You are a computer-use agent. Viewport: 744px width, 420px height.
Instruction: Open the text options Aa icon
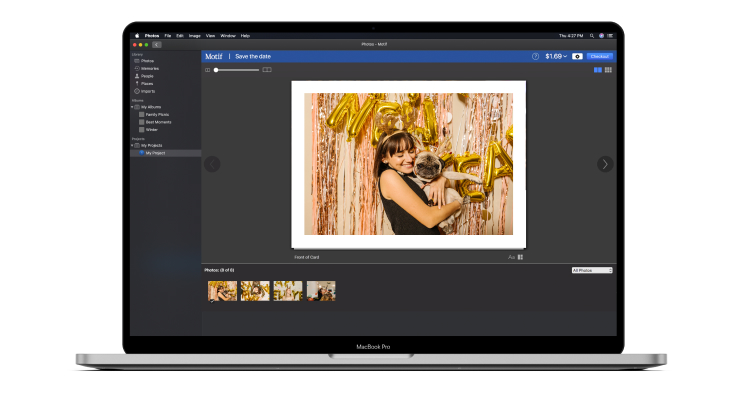tap(511, 257)
